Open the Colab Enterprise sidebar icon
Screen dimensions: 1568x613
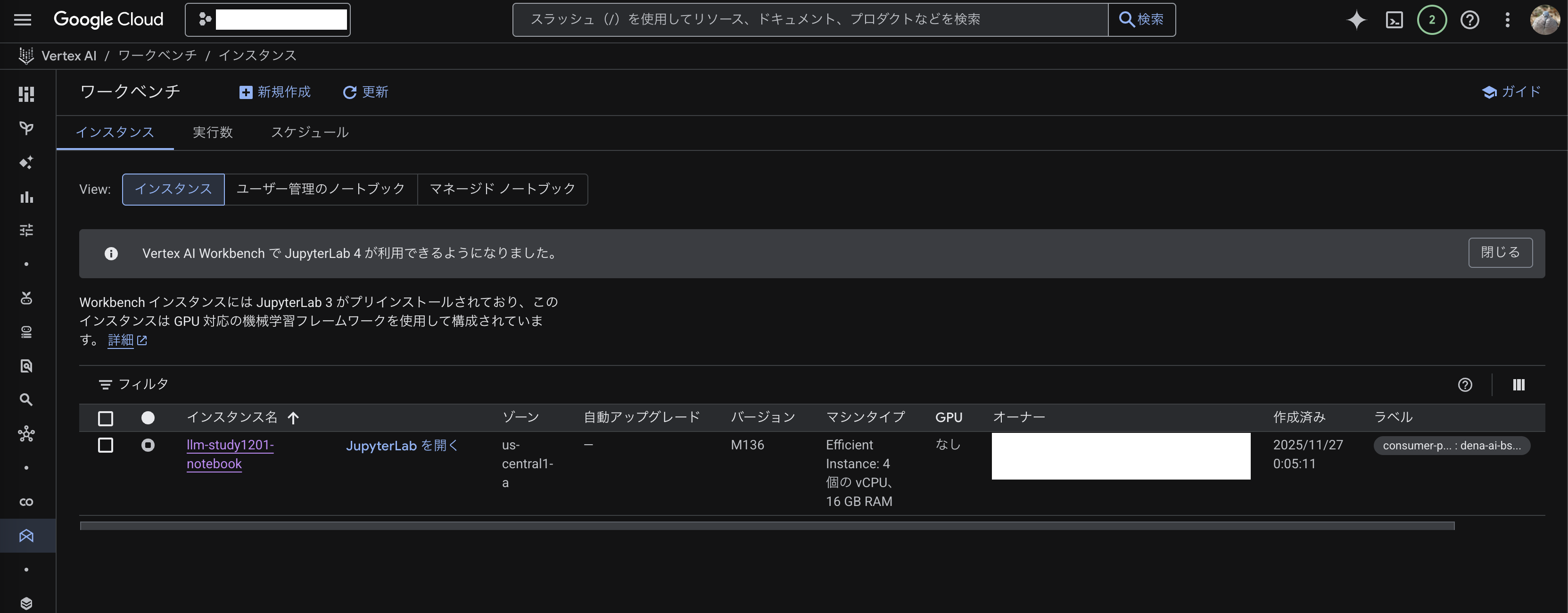(x=26, y=502)
